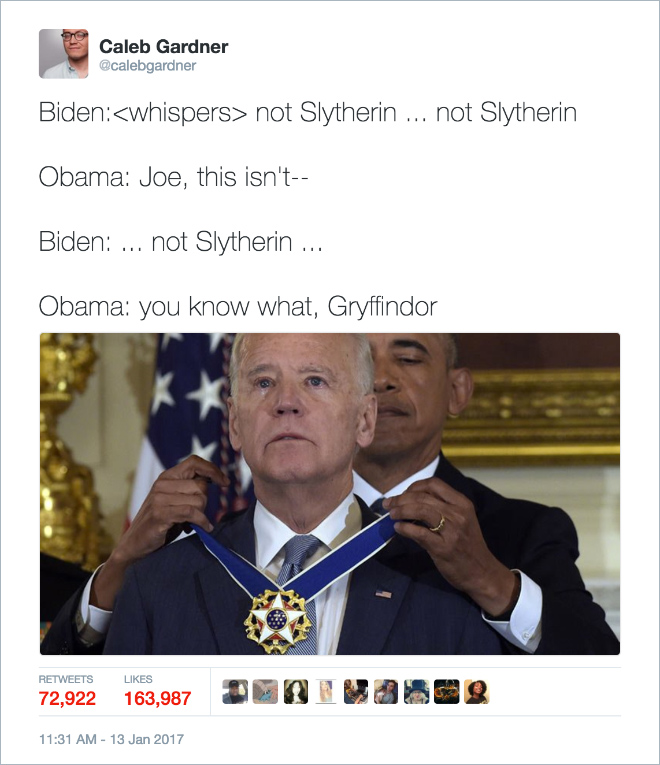
Task: Click the first liker avatar in the row
Action: click(x=235, y=692)
